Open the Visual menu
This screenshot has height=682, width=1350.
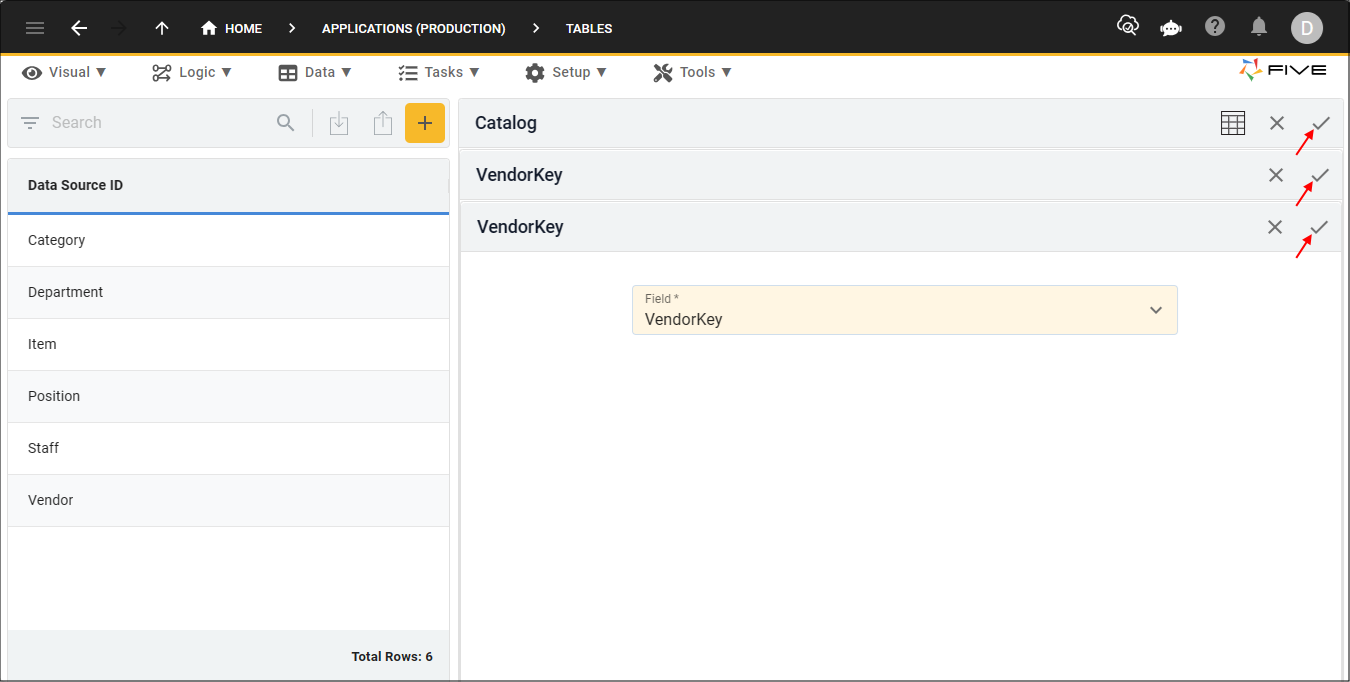tap(65, 72)
